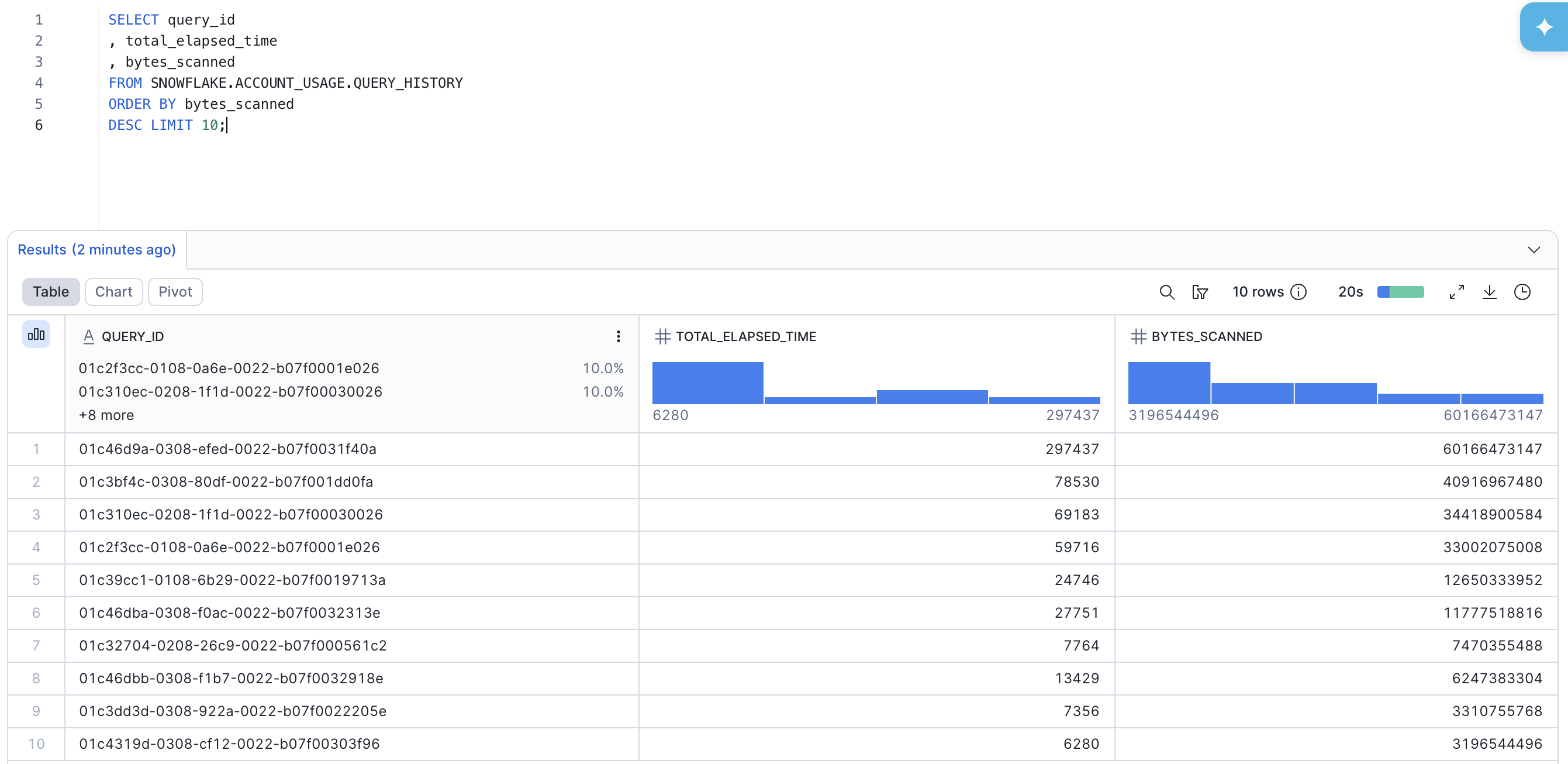Collapse the results panel chevron
This screenshot has width=1568, height=764.
[1534, 250]
